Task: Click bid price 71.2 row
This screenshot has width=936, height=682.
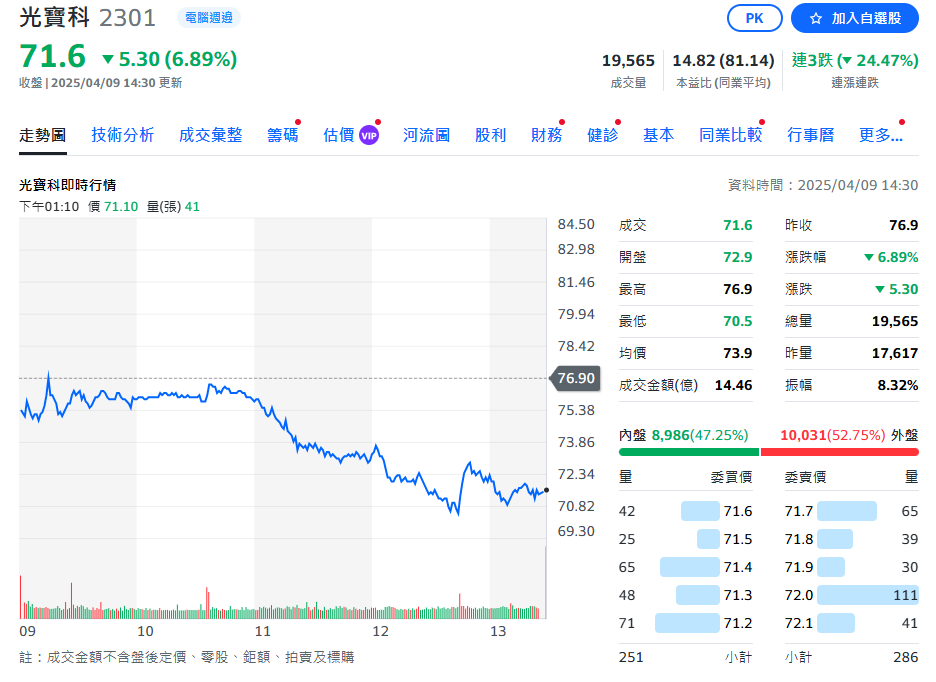Action: pos(685,623)
